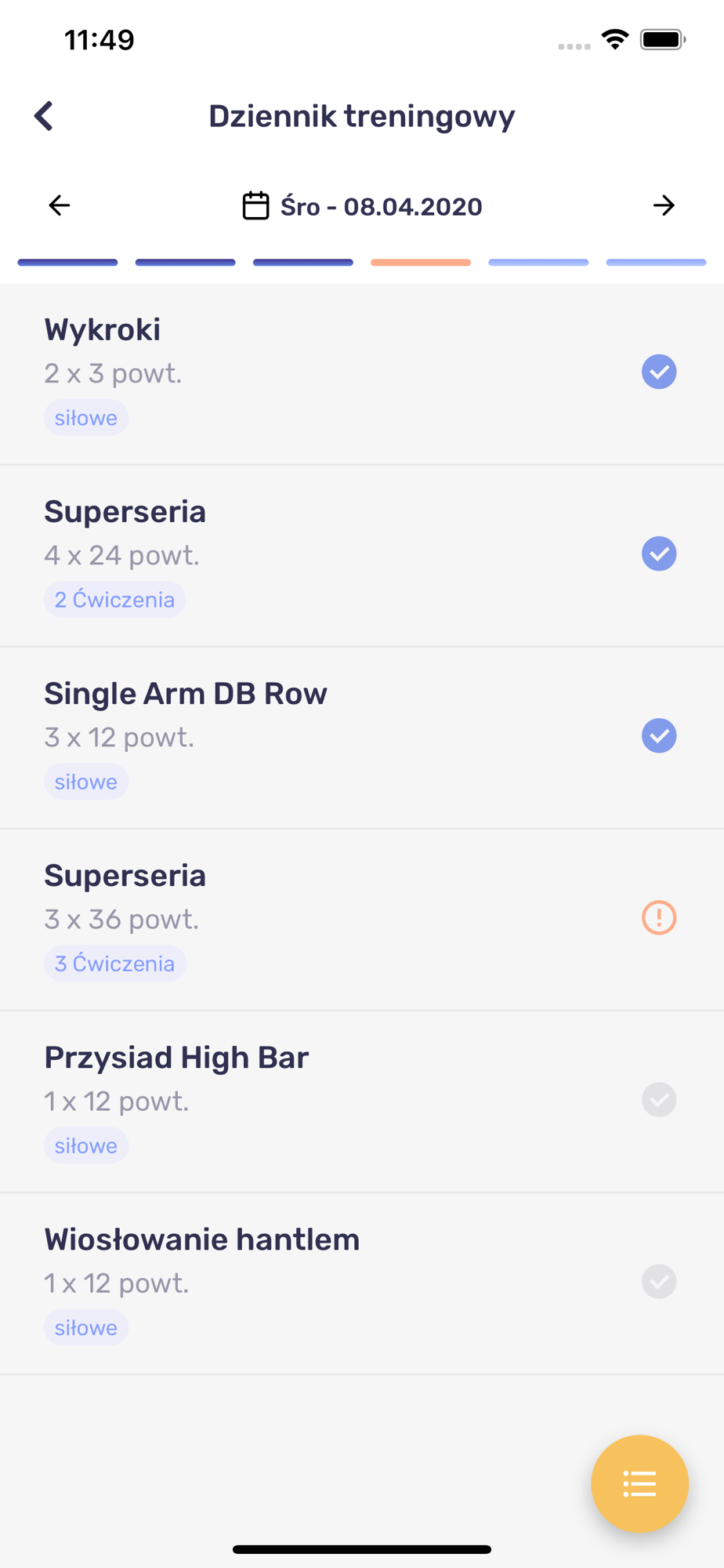The image size is (724, 1568).
Task: Open the orange warning icon on Superseria
Action: click(659, 917)
